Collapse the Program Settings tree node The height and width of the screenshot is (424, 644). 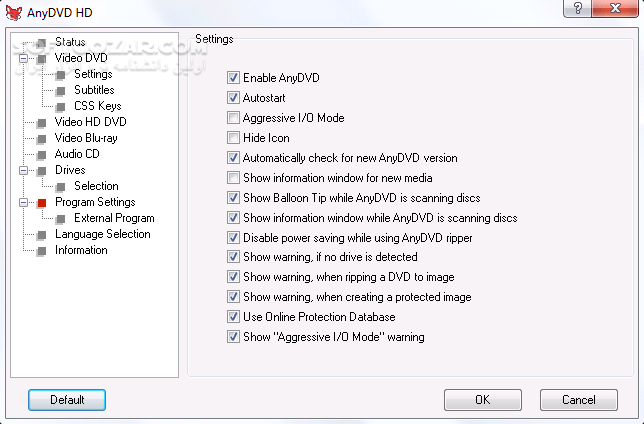point(23,202)
